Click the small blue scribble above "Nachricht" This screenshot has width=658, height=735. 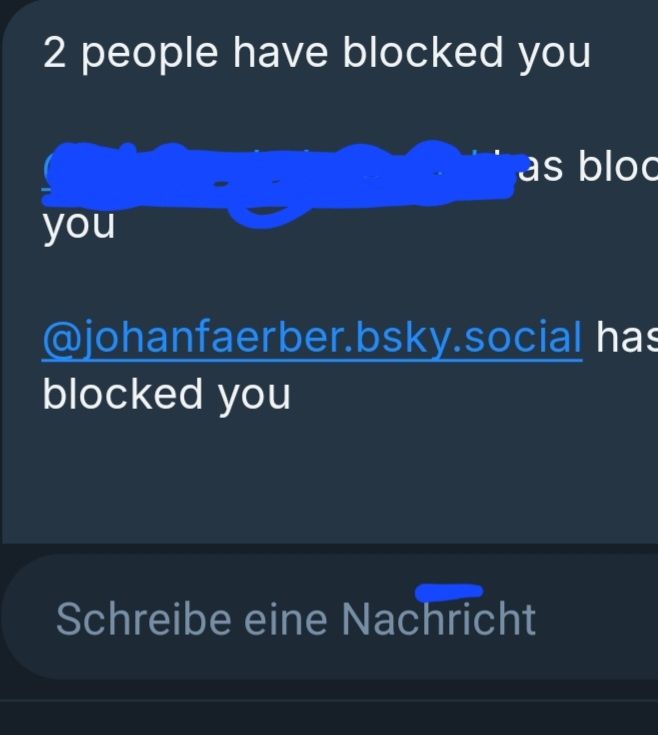pyautogui.click(x=449, y=592)
